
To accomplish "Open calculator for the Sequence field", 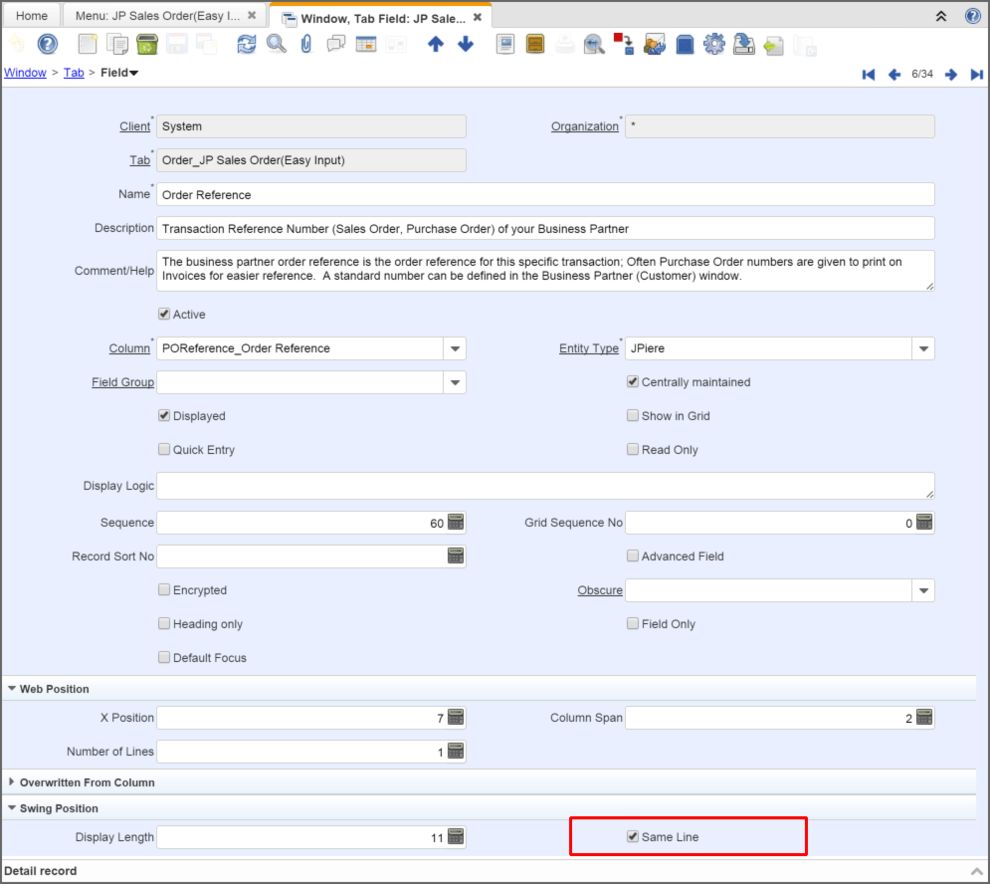I will [455, 522].
